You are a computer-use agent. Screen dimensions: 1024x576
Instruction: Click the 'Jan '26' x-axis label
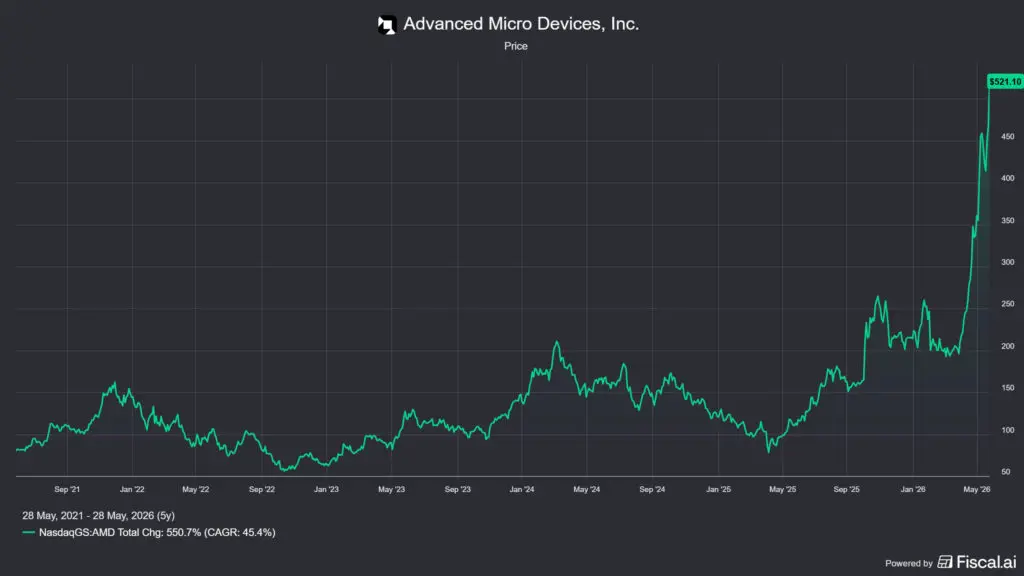point(913,489)
